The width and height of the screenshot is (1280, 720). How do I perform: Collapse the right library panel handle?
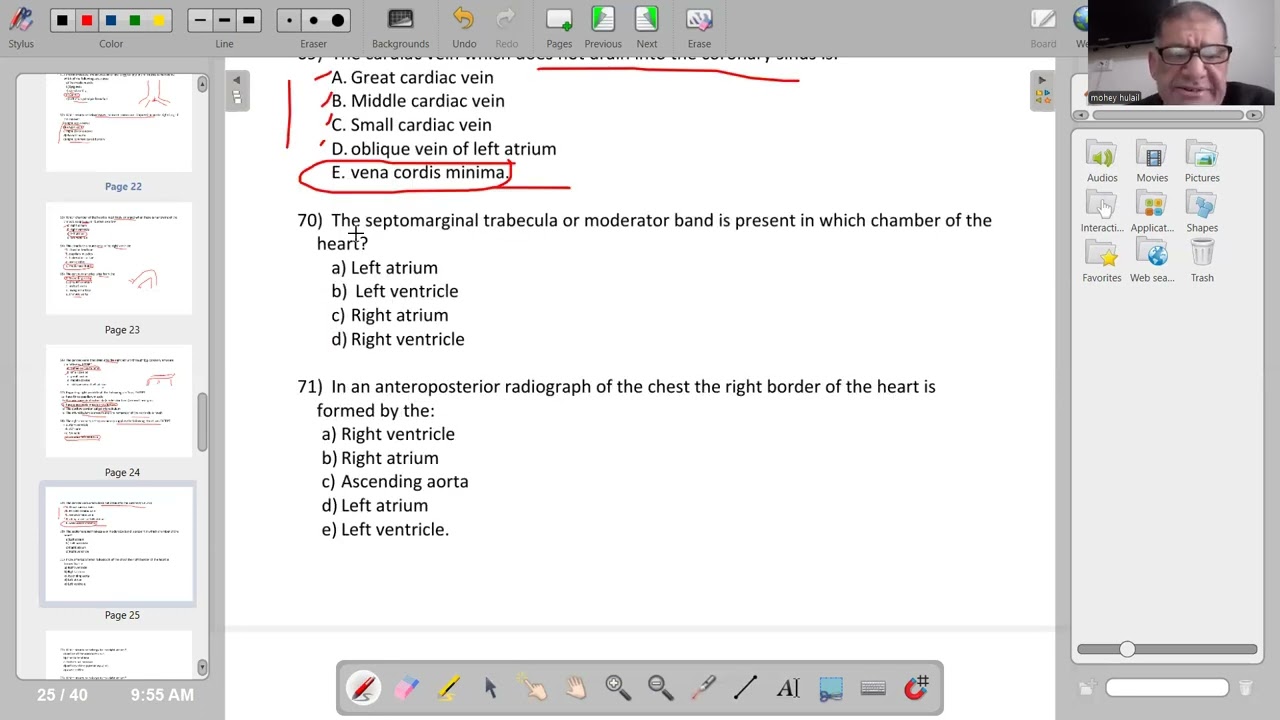[1042, 90]
